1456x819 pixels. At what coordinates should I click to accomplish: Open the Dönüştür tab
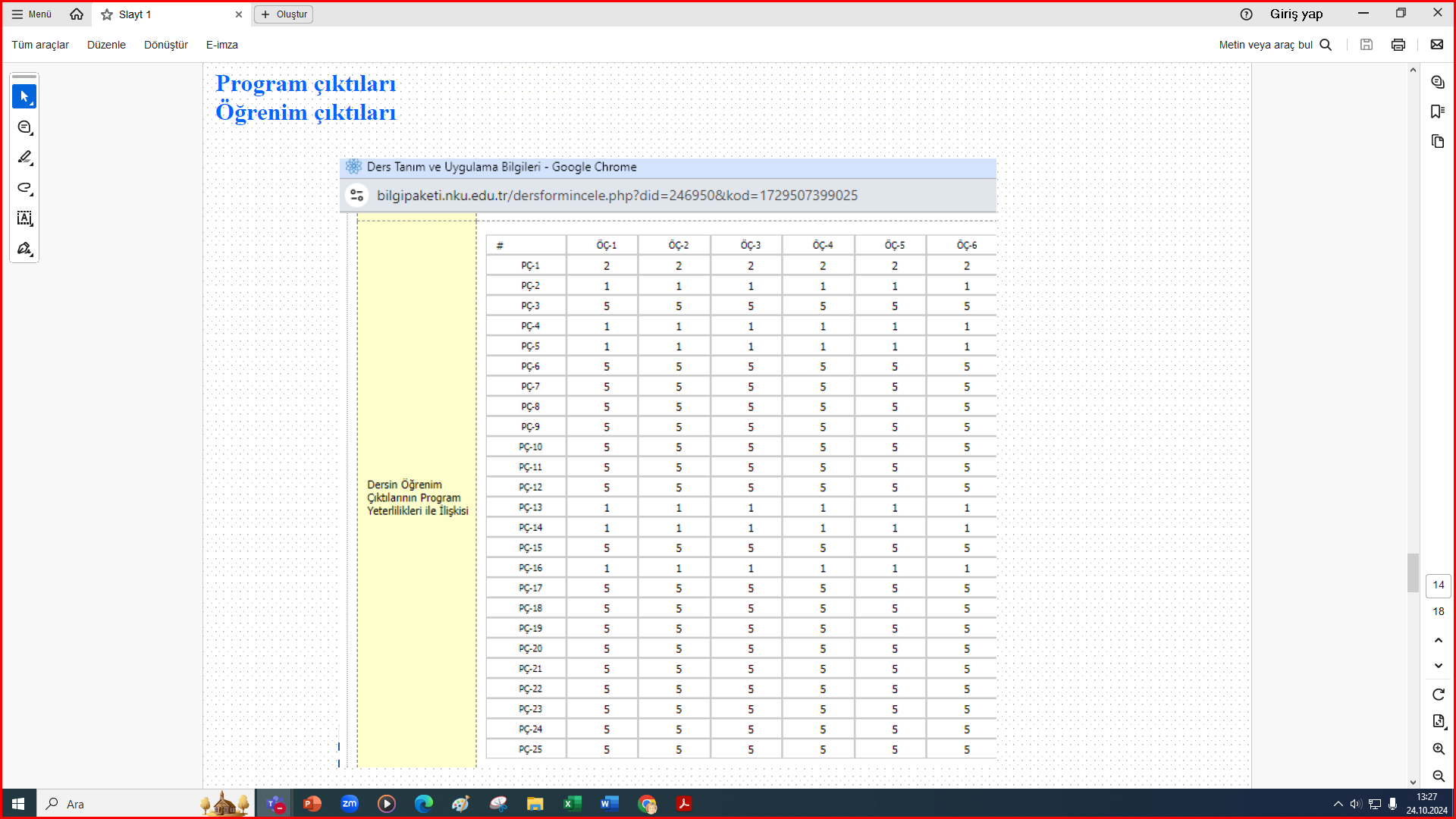click(166, 45)
